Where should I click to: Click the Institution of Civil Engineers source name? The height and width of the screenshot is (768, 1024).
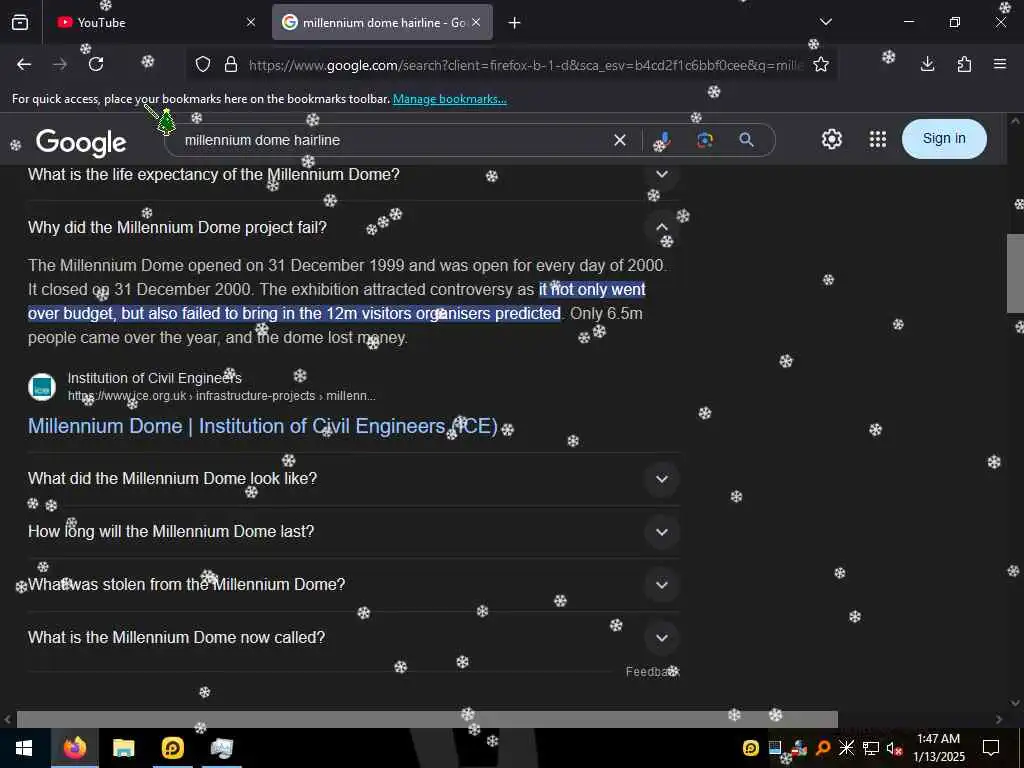click(154, 378)
